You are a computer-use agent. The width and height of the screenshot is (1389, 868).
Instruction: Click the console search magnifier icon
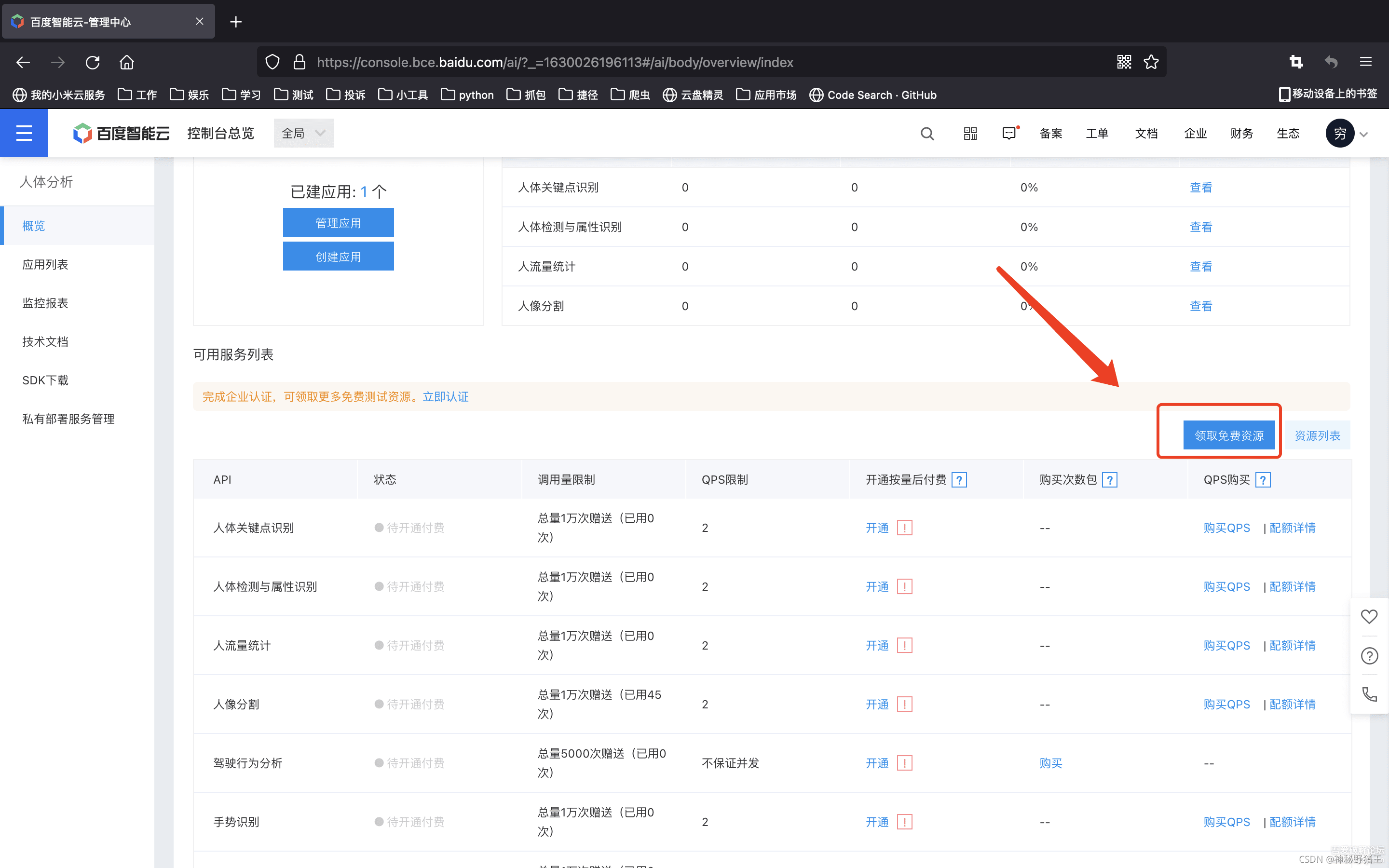point(927,133)
